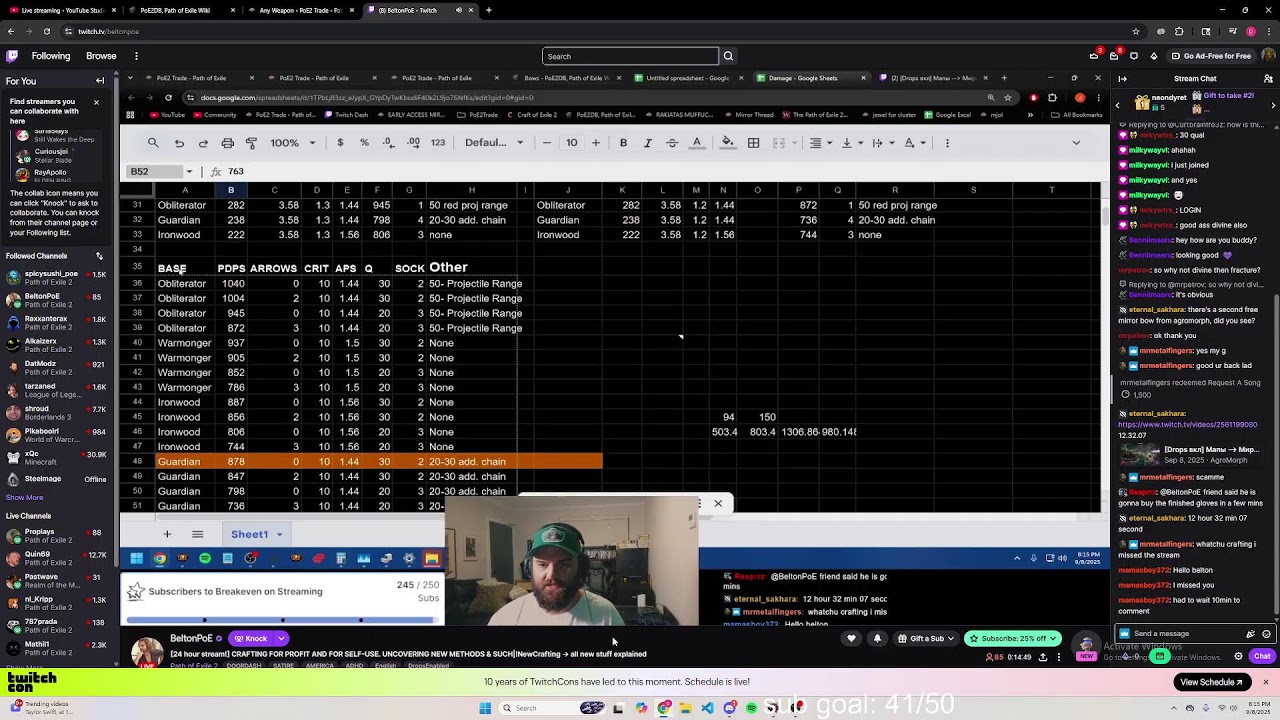Click the print icon in Sheets toolbar
This screenshot has width=1280, height=720.
(228, 143)
